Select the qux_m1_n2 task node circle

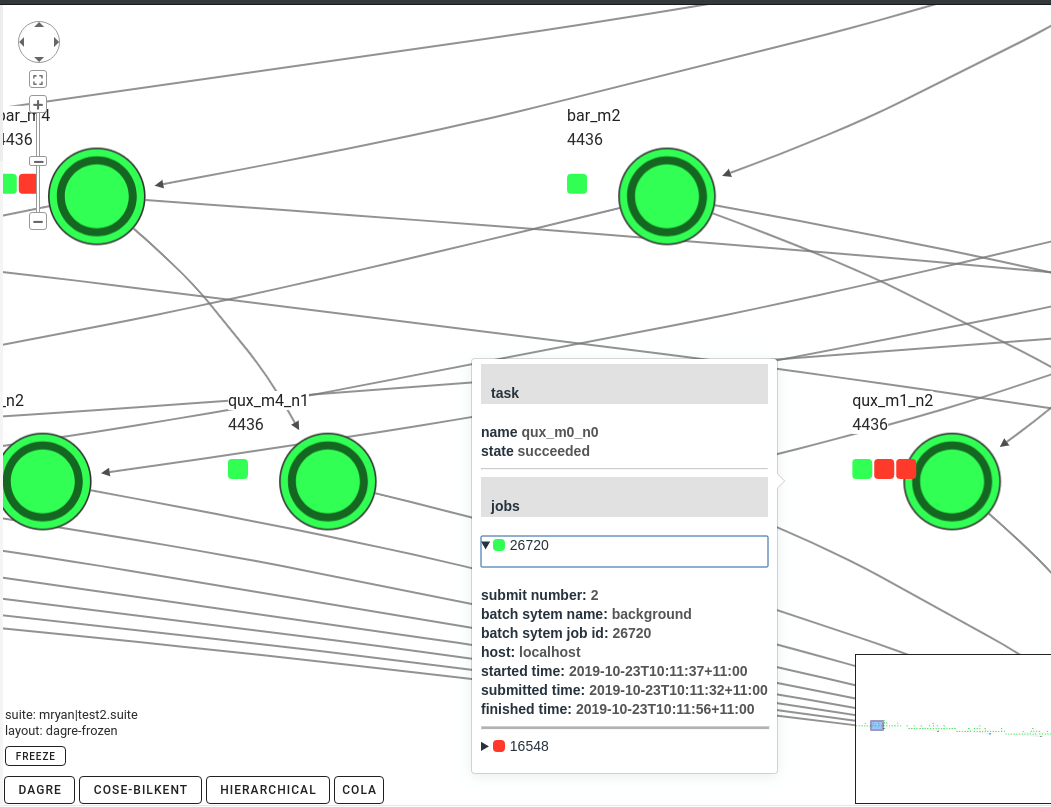[951, 481]
